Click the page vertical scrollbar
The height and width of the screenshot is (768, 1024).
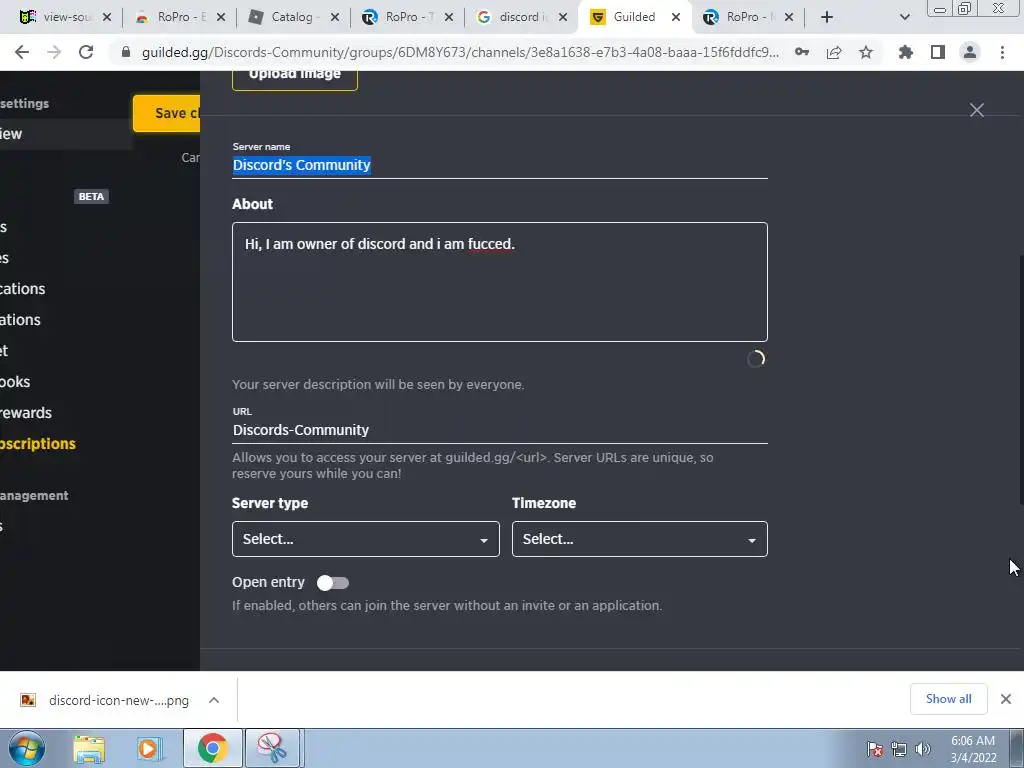tap(1021, 379)
